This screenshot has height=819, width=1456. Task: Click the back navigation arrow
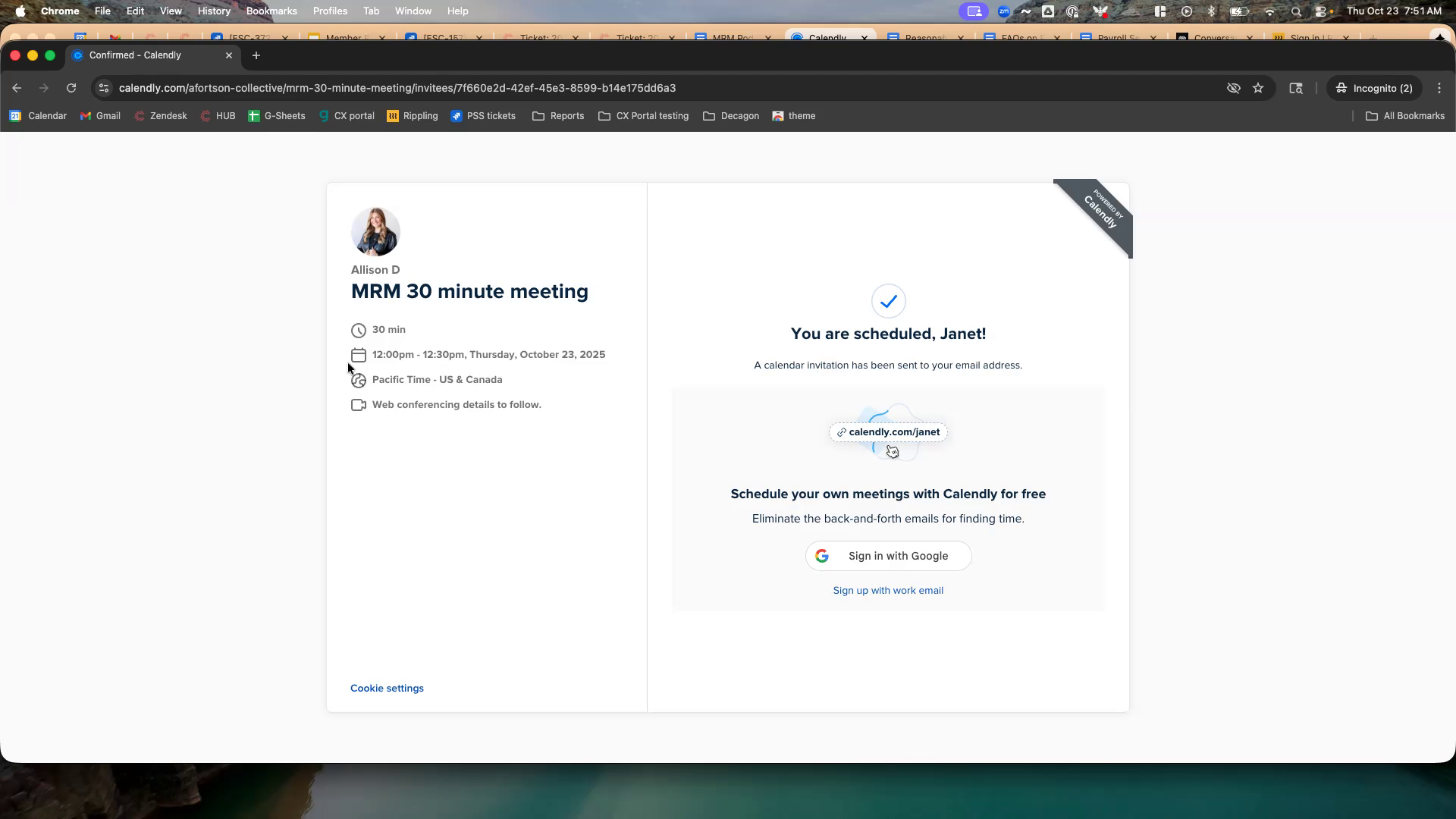click(x=17, y=88)
